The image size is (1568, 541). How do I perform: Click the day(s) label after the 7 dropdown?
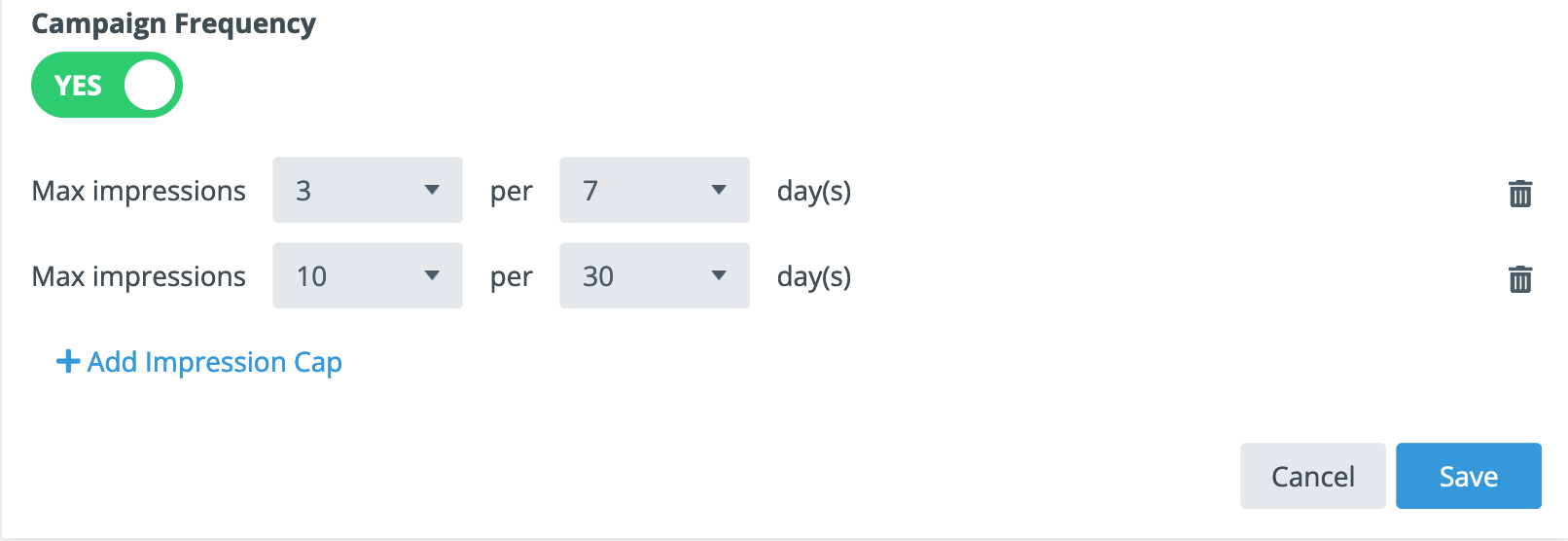click(x=814, y=192)
